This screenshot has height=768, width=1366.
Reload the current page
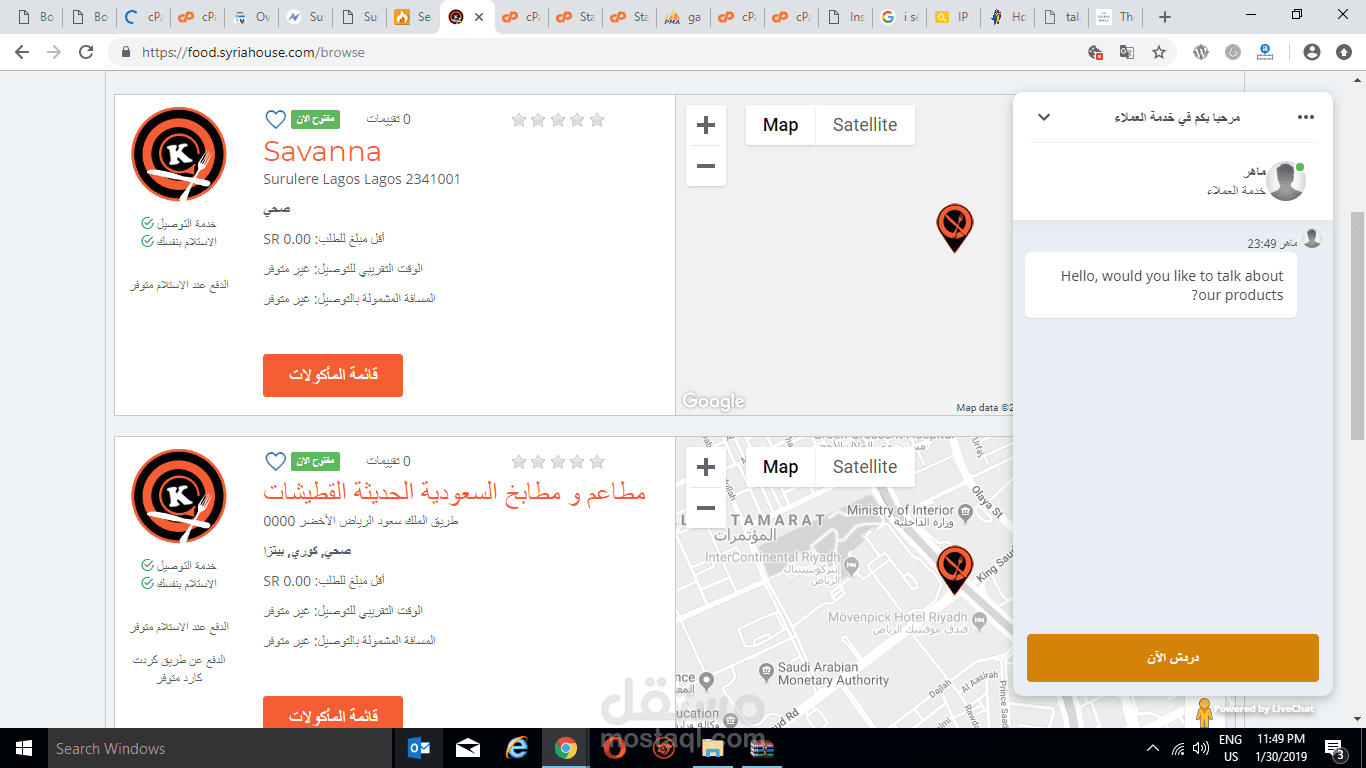pyautogui.click(x=87, y=52)
